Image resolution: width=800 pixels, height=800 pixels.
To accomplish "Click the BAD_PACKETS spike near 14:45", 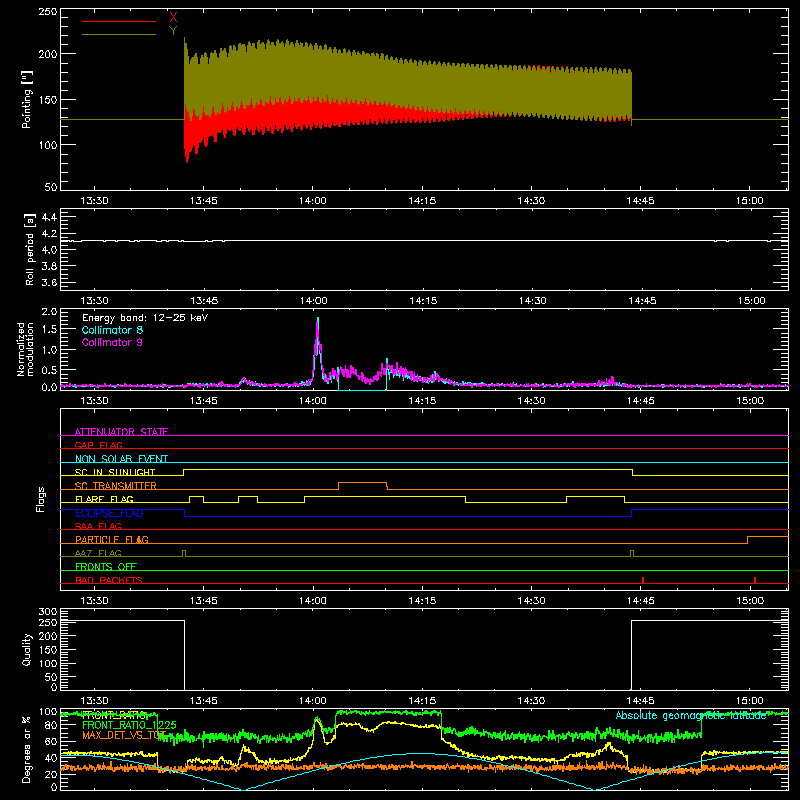I will (x=643, y=580).
